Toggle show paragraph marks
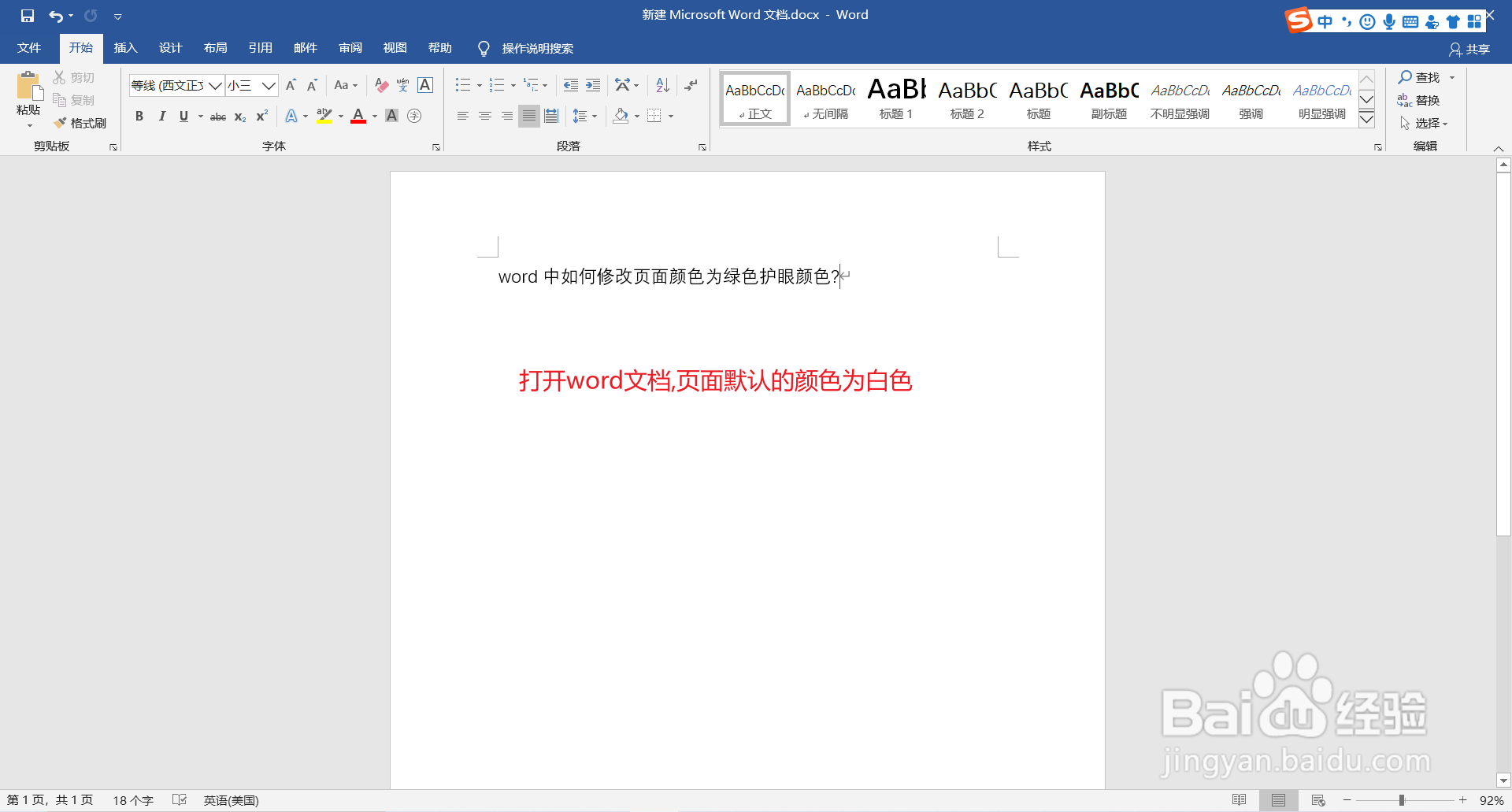1512x812 pixels. [x=691, y=85]
